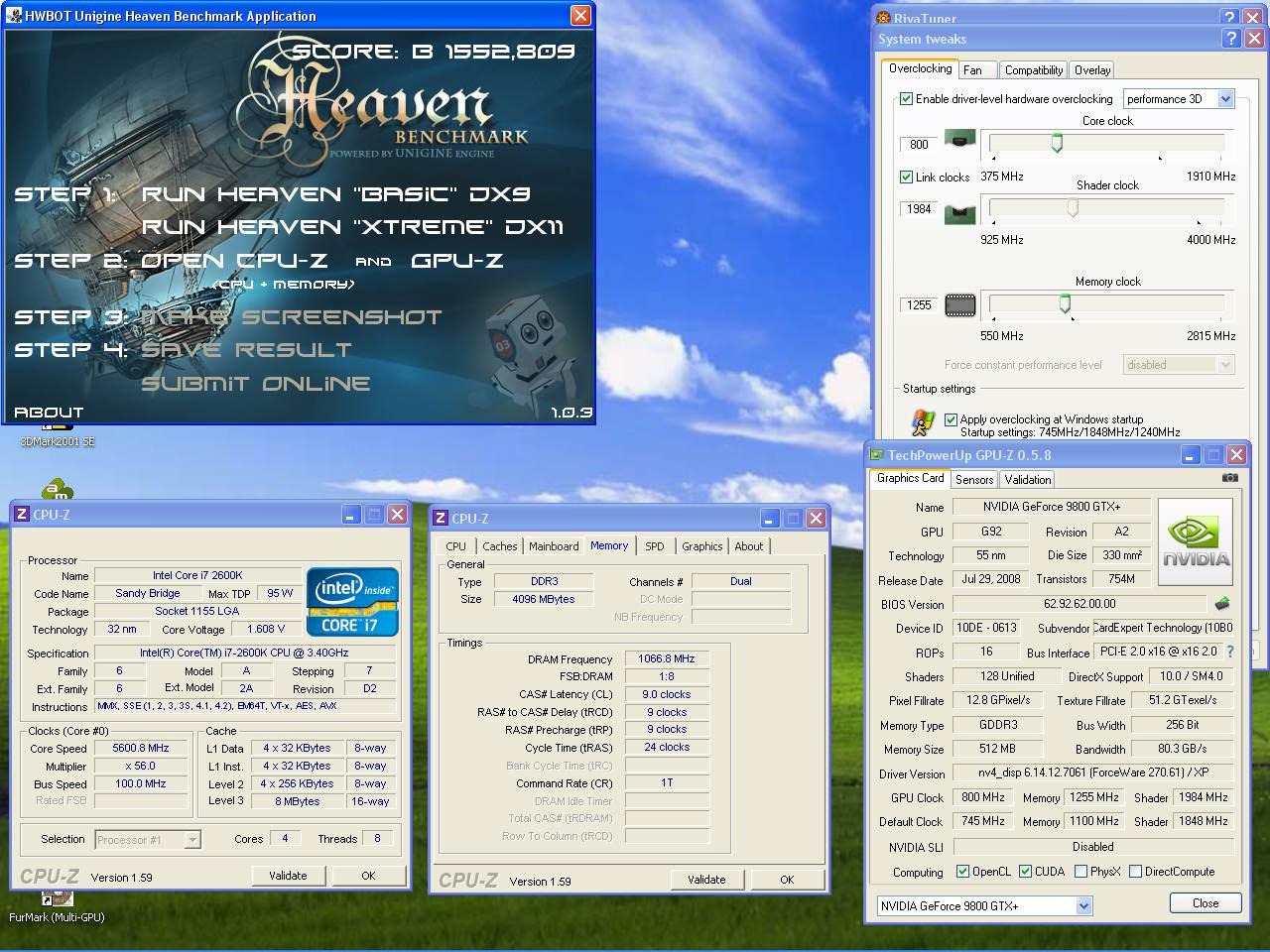Open the About tab in CPU-Z

pos(748,546)
